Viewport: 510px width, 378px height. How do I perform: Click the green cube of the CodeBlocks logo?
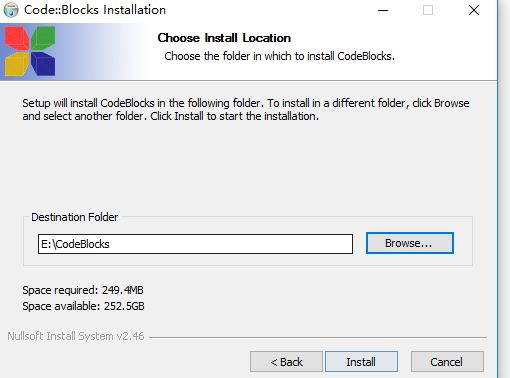point(43,38)
